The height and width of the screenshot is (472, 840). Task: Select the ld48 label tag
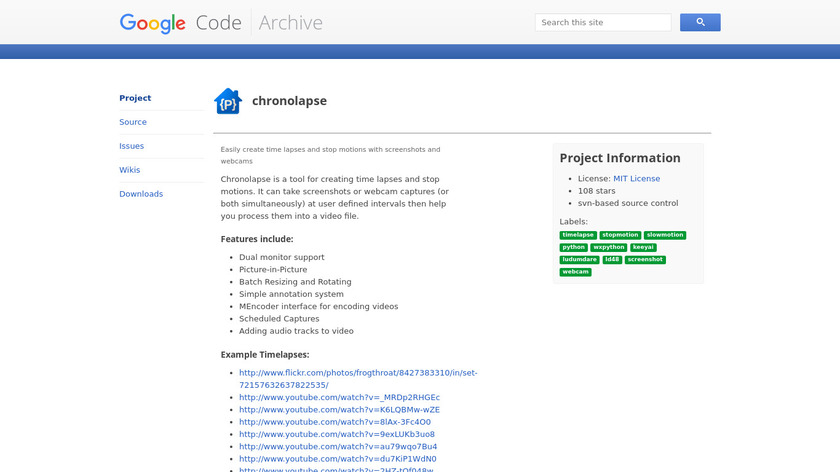point(612,260)
